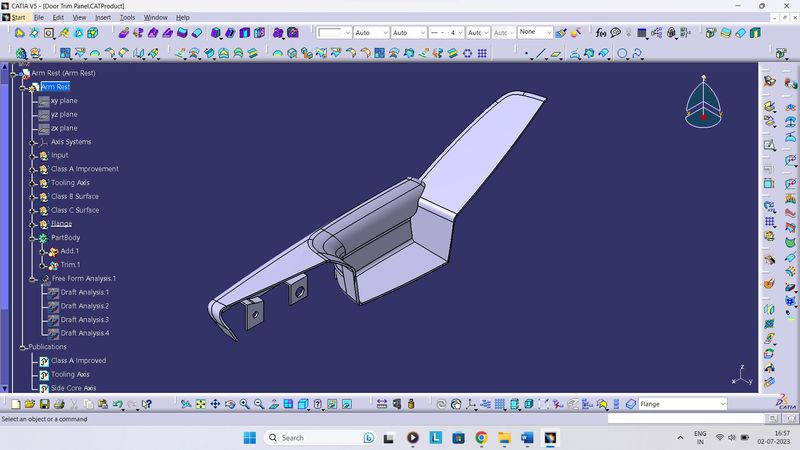Select the Fit All In icon
Screen dimensions: 800x450
(x=200, y=404)
